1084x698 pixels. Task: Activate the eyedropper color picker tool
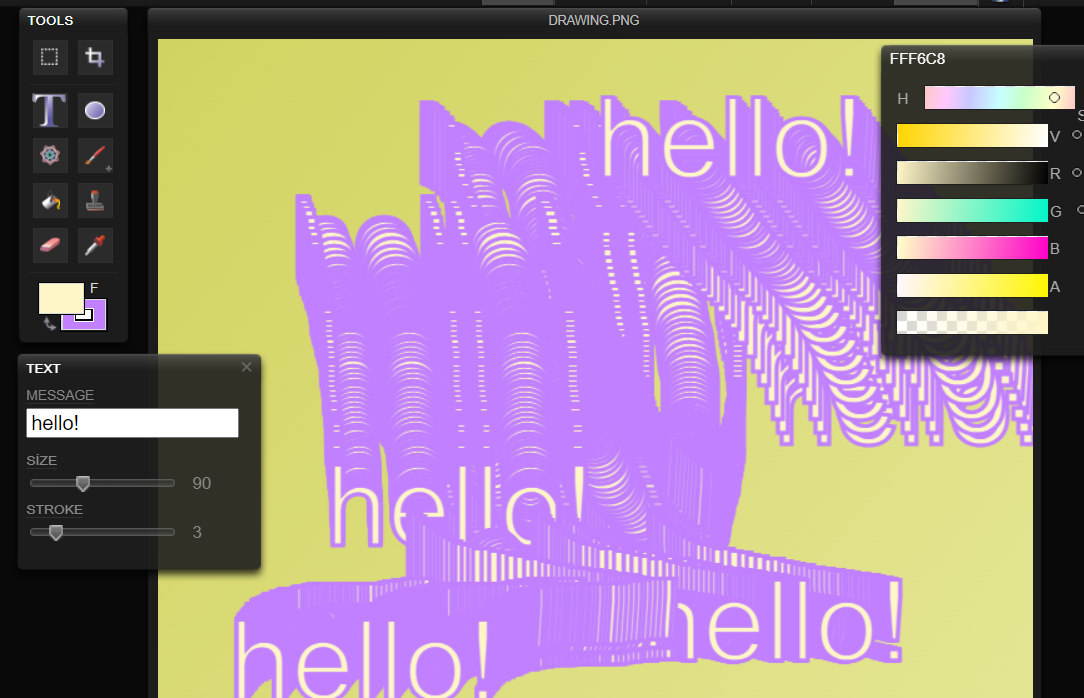pos(95,245)
